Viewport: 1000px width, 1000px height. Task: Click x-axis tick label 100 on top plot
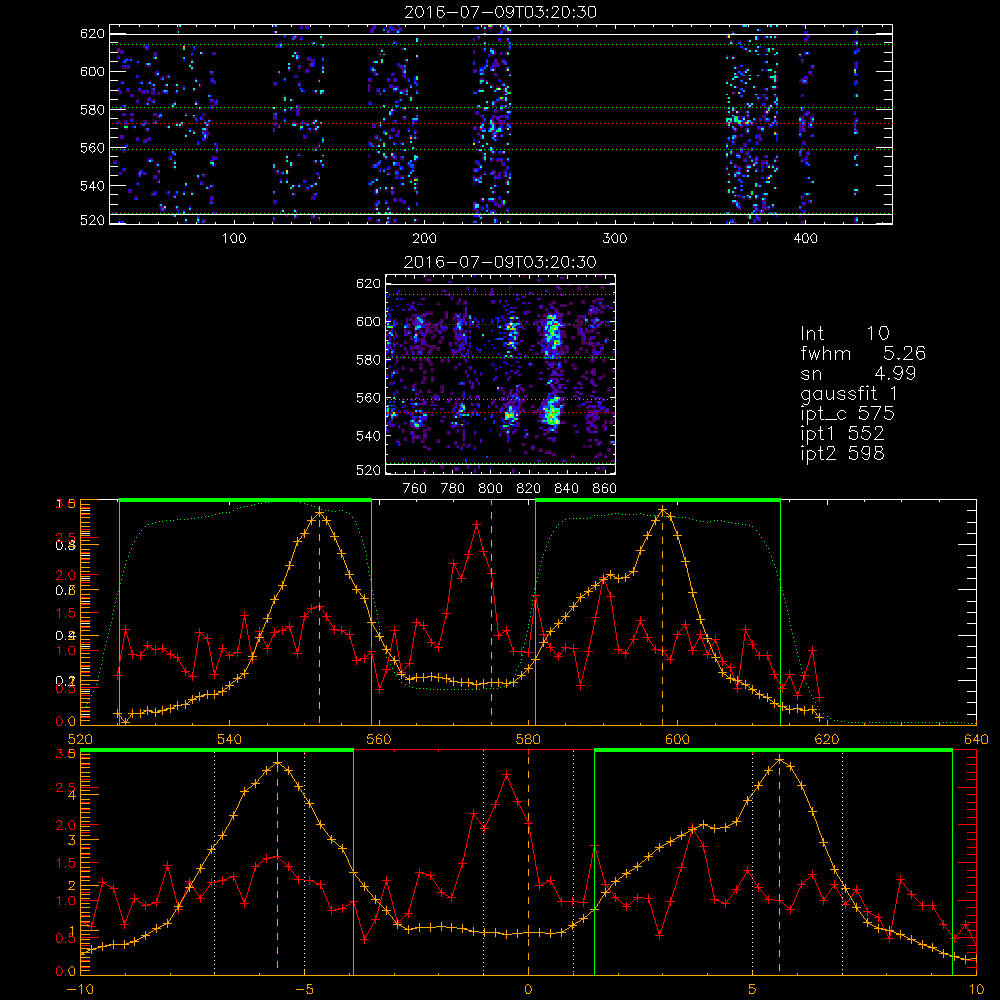234,239
